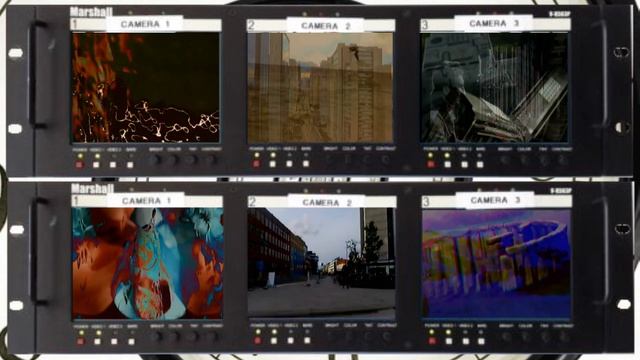Click the CAMERA 2 label on top rack
Screen dimensions: 640x360
(325, 26)
